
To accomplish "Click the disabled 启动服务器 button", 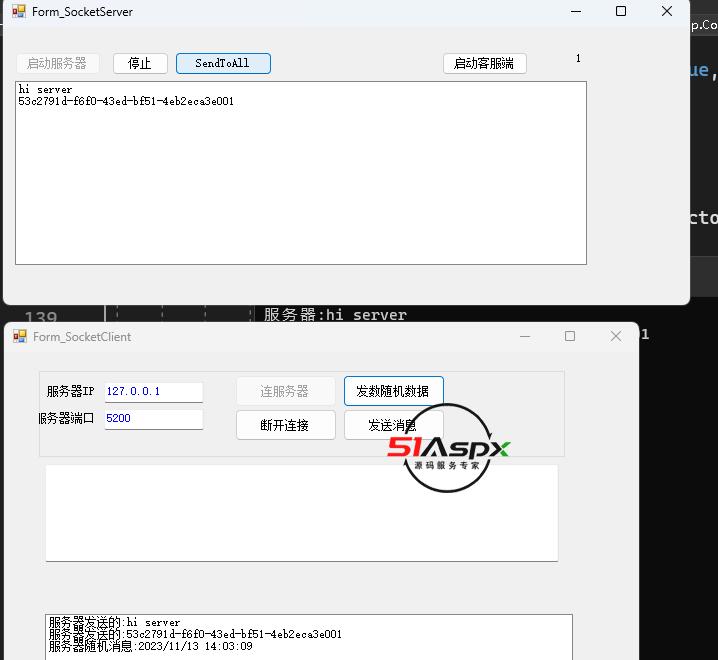I will pos(57,63).
